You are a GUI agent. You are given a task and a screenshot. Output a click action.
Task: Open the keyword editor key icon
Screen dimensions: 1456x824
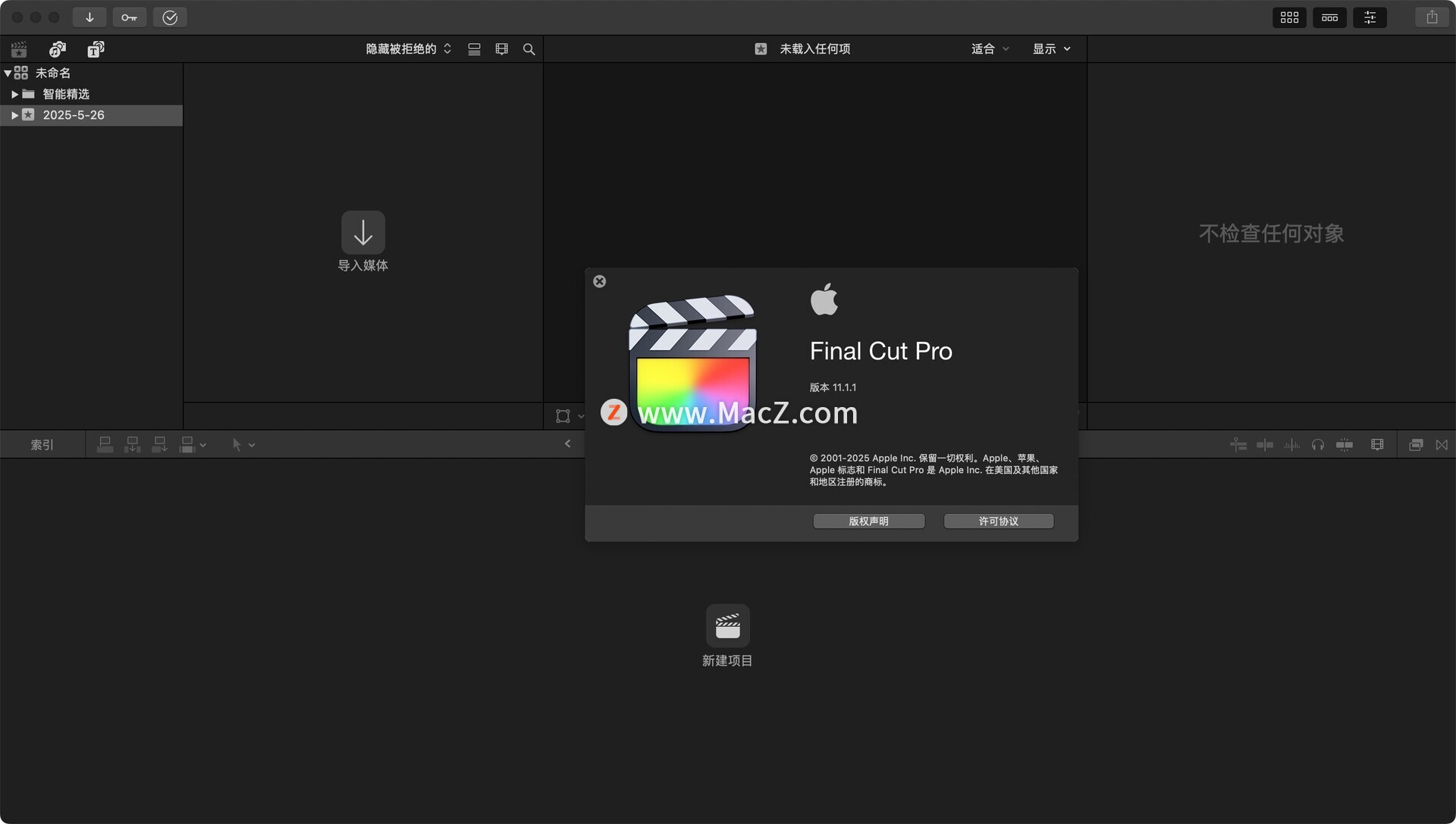129,17
